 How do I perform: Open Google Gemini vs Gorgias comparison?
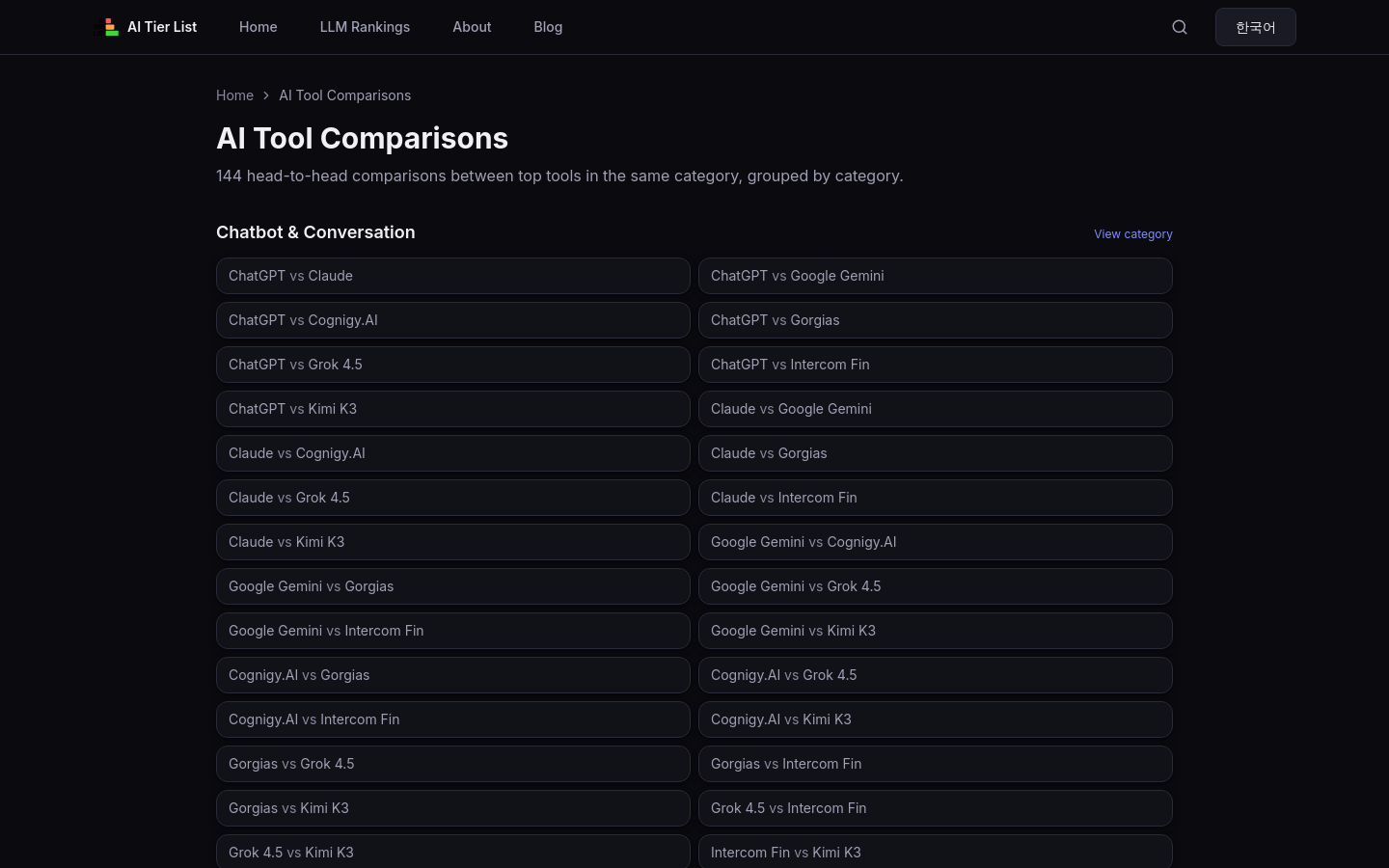(x=453, y=586)
